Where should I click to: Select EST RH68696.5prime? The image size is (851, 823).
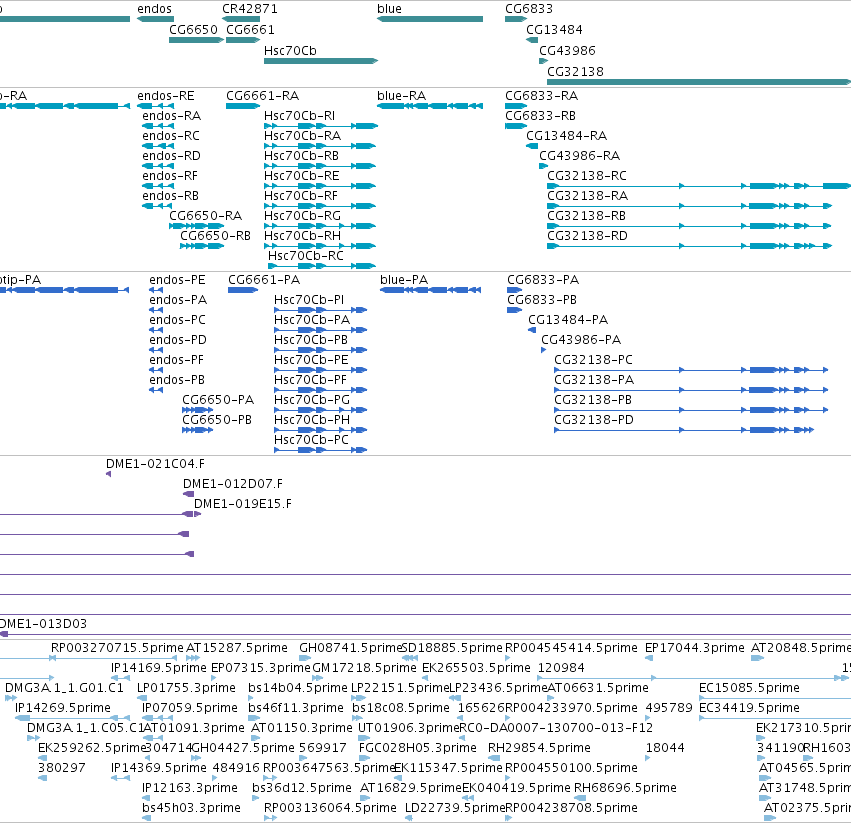pyautogui.click(x=625, y=788)
